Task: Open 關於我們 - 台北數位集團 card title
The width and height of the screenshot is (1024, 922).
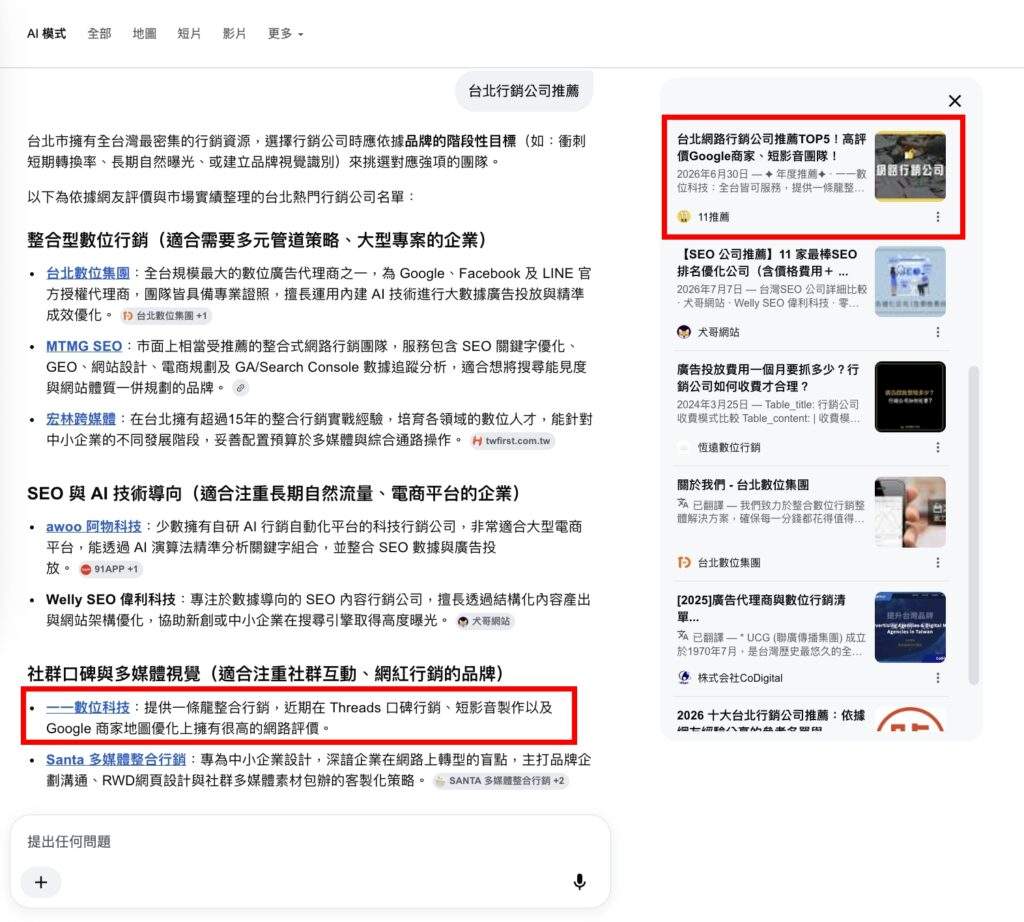Action: tap(743, 485)
